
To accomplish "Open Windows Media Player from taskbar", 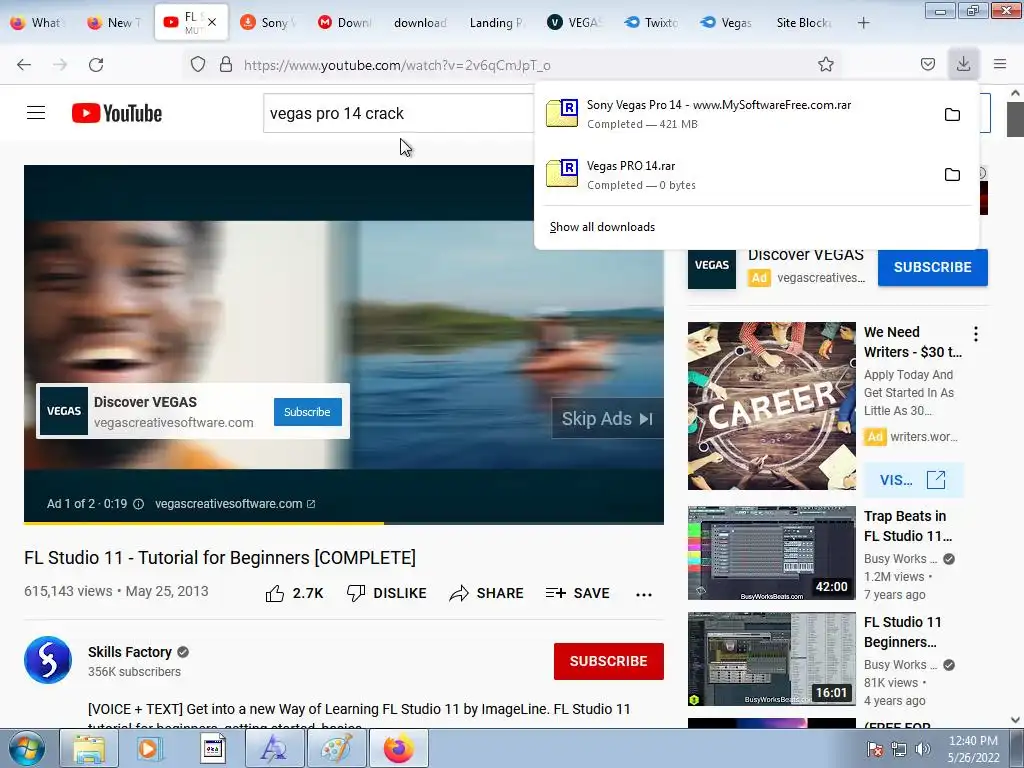I will [150, 748].
